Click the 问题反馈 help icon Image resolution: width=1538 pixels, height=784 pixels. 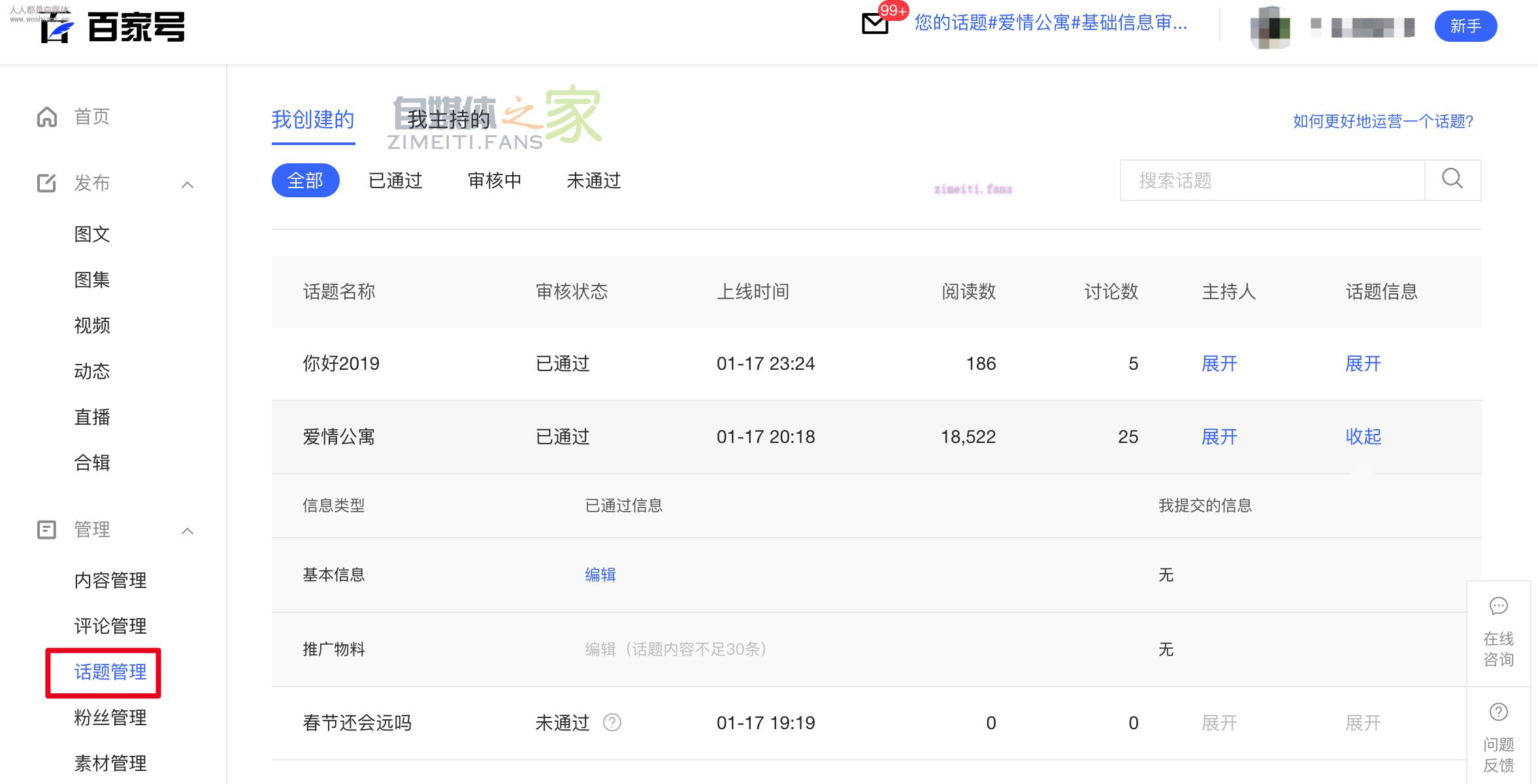[x=1498, y=712]
